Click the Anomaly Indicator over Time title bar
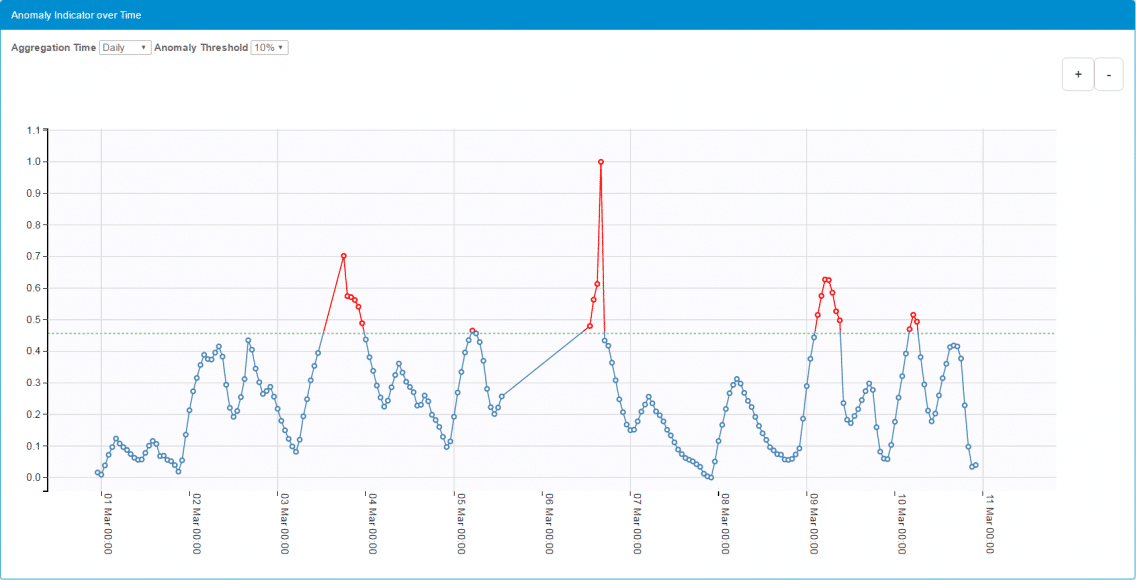 tap(75, 14)
